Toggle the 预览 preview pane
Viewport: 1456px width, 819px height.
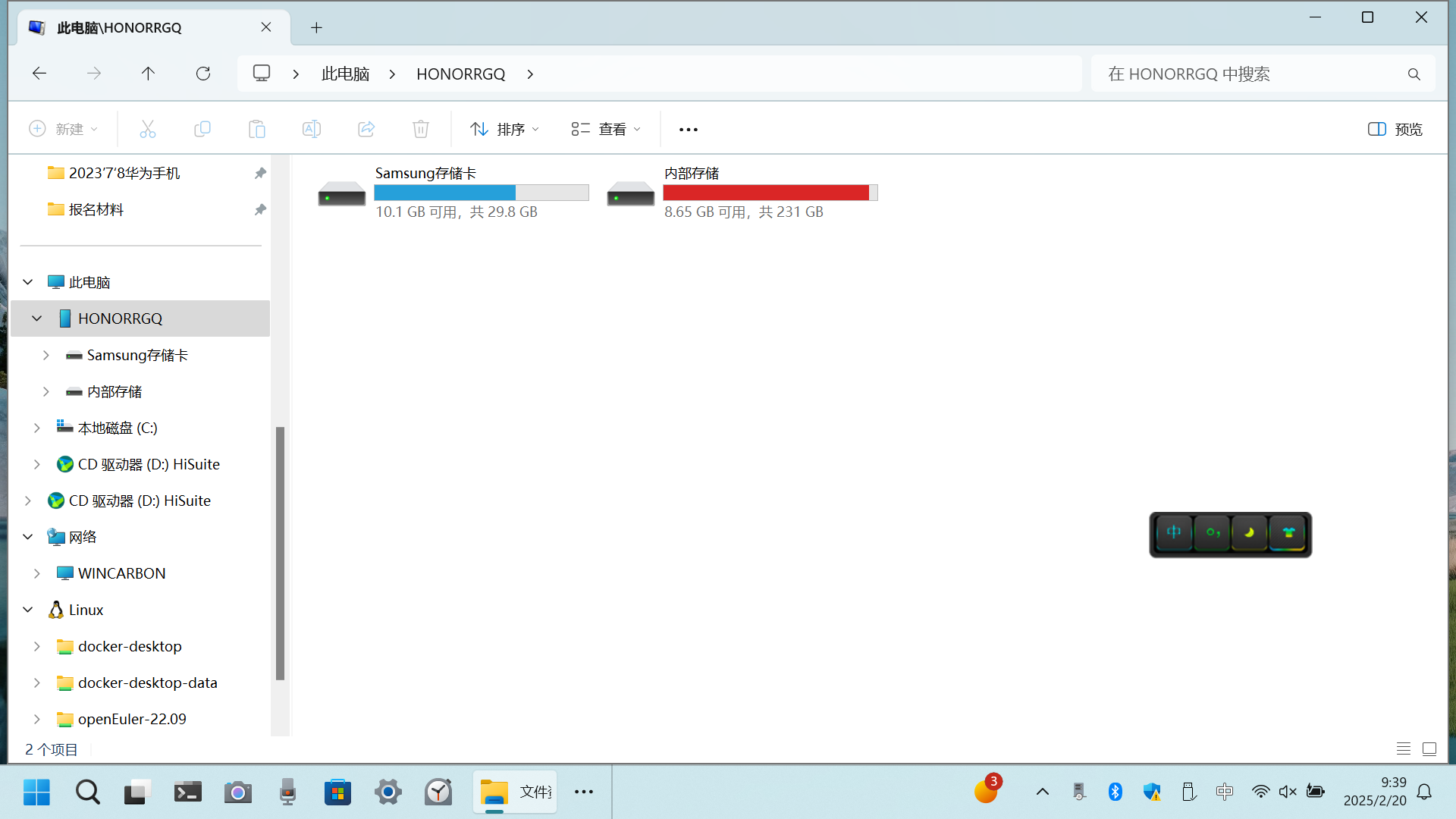coord(1395,129)
